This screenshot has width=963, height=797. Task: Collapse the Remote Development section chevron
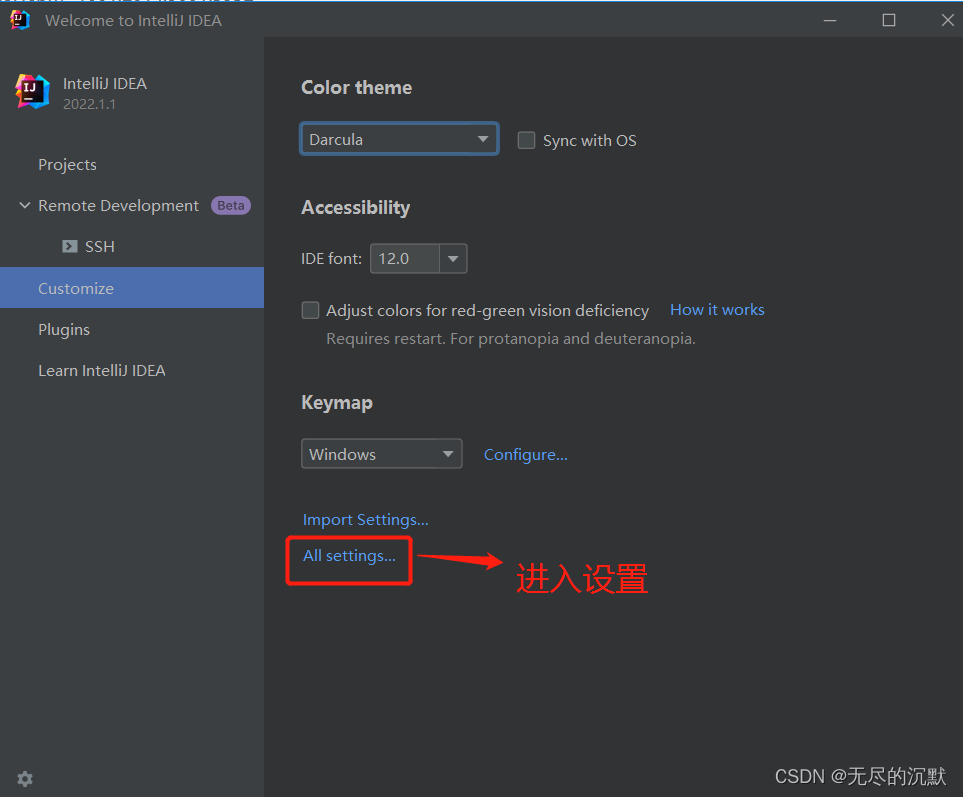25,205
